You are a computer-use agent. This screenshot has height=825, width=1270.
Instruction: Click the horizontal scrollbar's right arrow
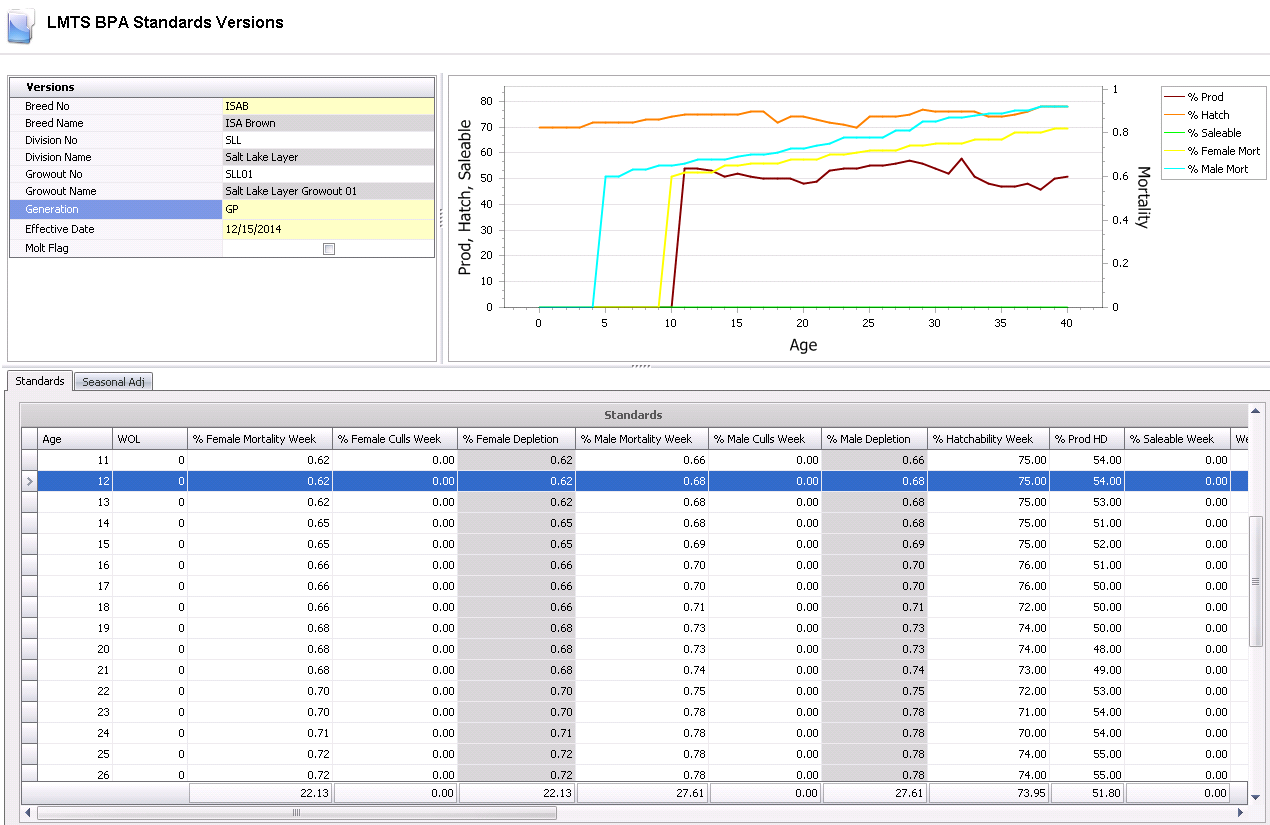[1240, 813]
